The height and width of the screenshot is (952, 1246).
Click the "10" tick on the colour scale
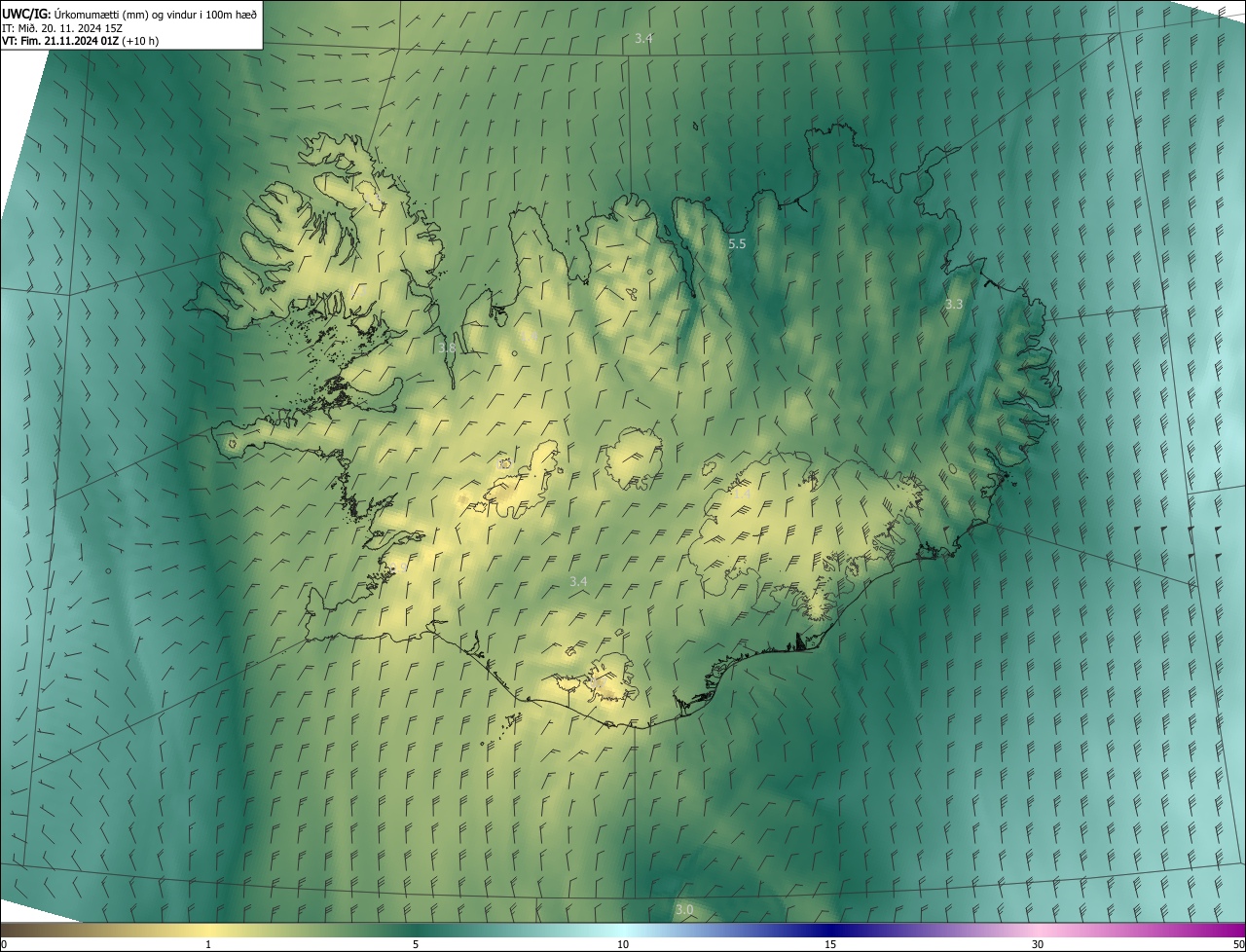(x=623, y=944)
